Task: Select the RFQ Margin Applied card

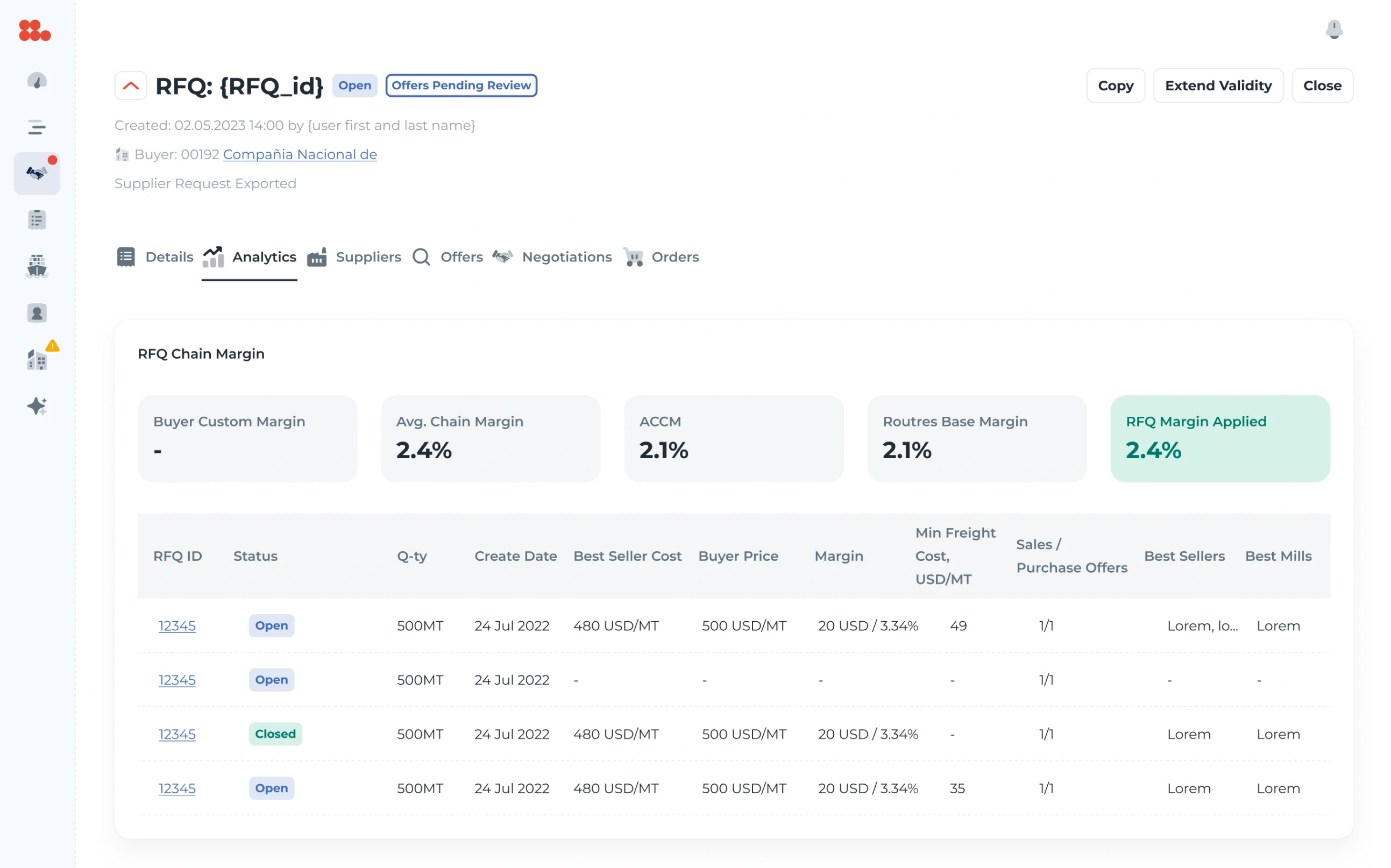Action: click(1220, 439)
